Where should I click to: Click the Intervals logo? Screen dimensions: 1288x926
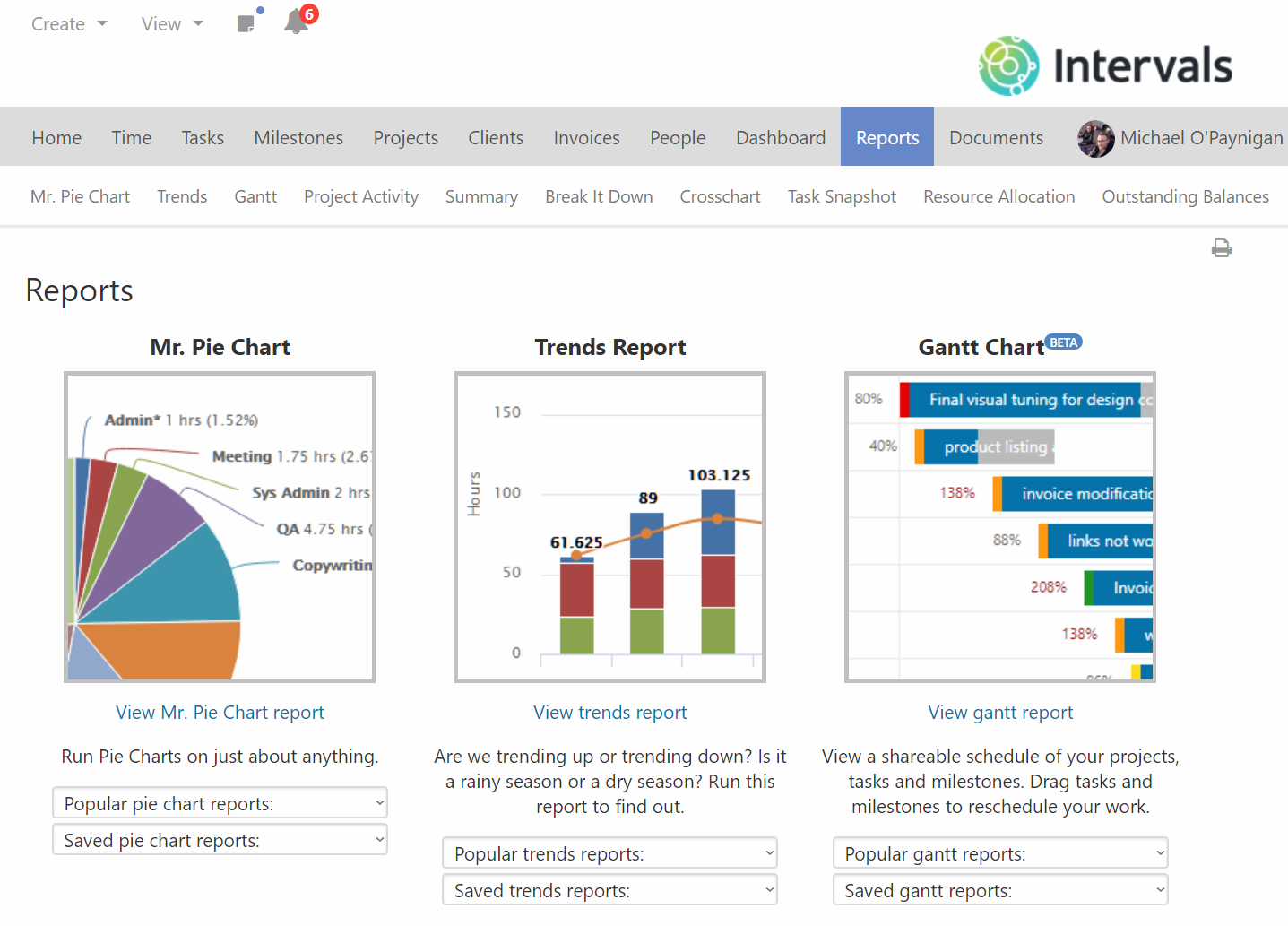point(1104,65)
